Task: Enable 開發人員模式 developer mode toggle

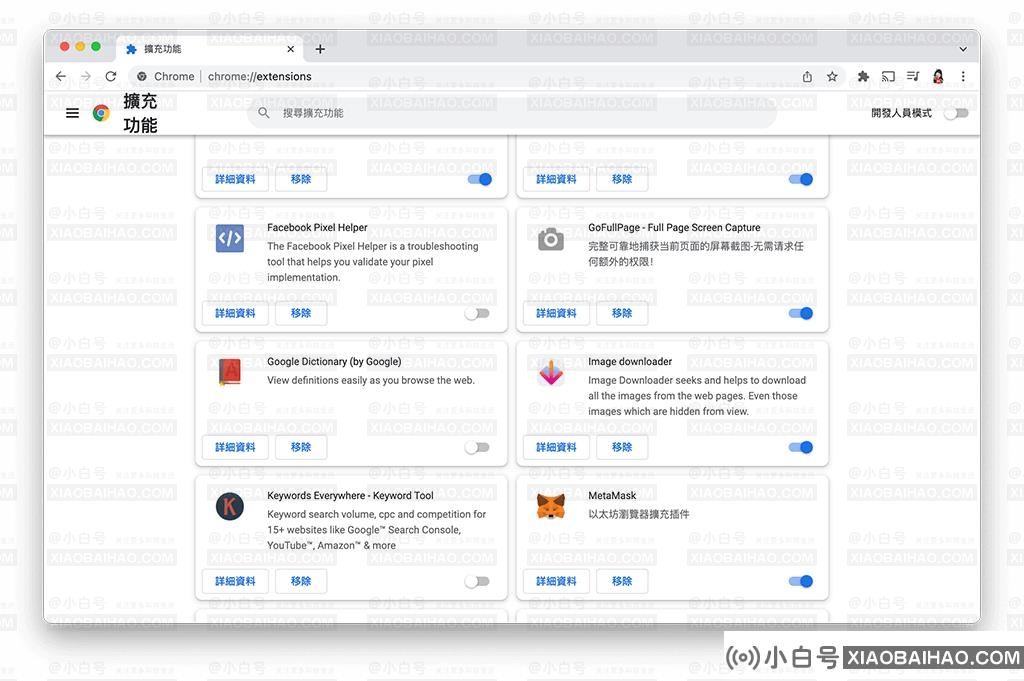Action: (956, 113)
